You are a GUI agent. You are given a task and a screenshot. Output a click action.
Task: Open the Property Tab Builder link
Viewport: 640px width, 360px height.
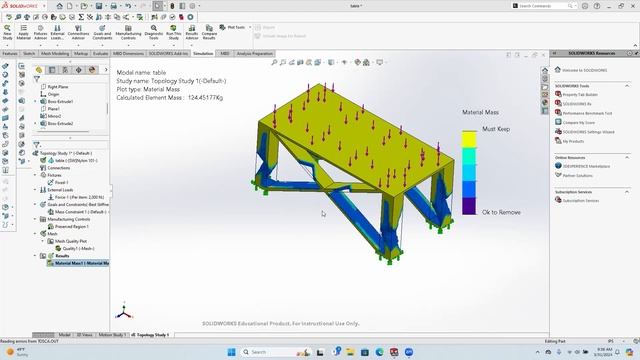(x=580, y=95)
